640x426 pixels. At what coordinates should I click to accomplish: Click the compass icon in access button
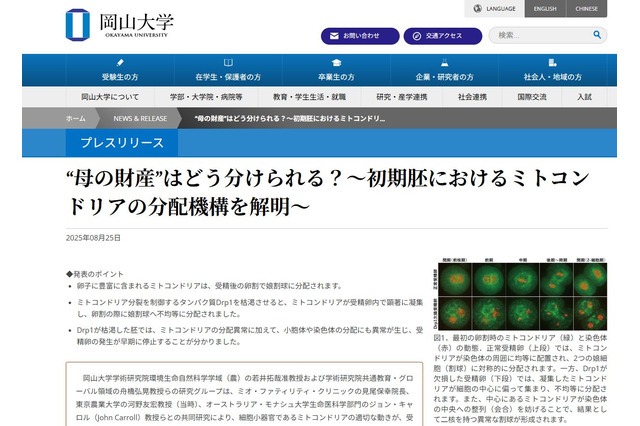(417, 36)
